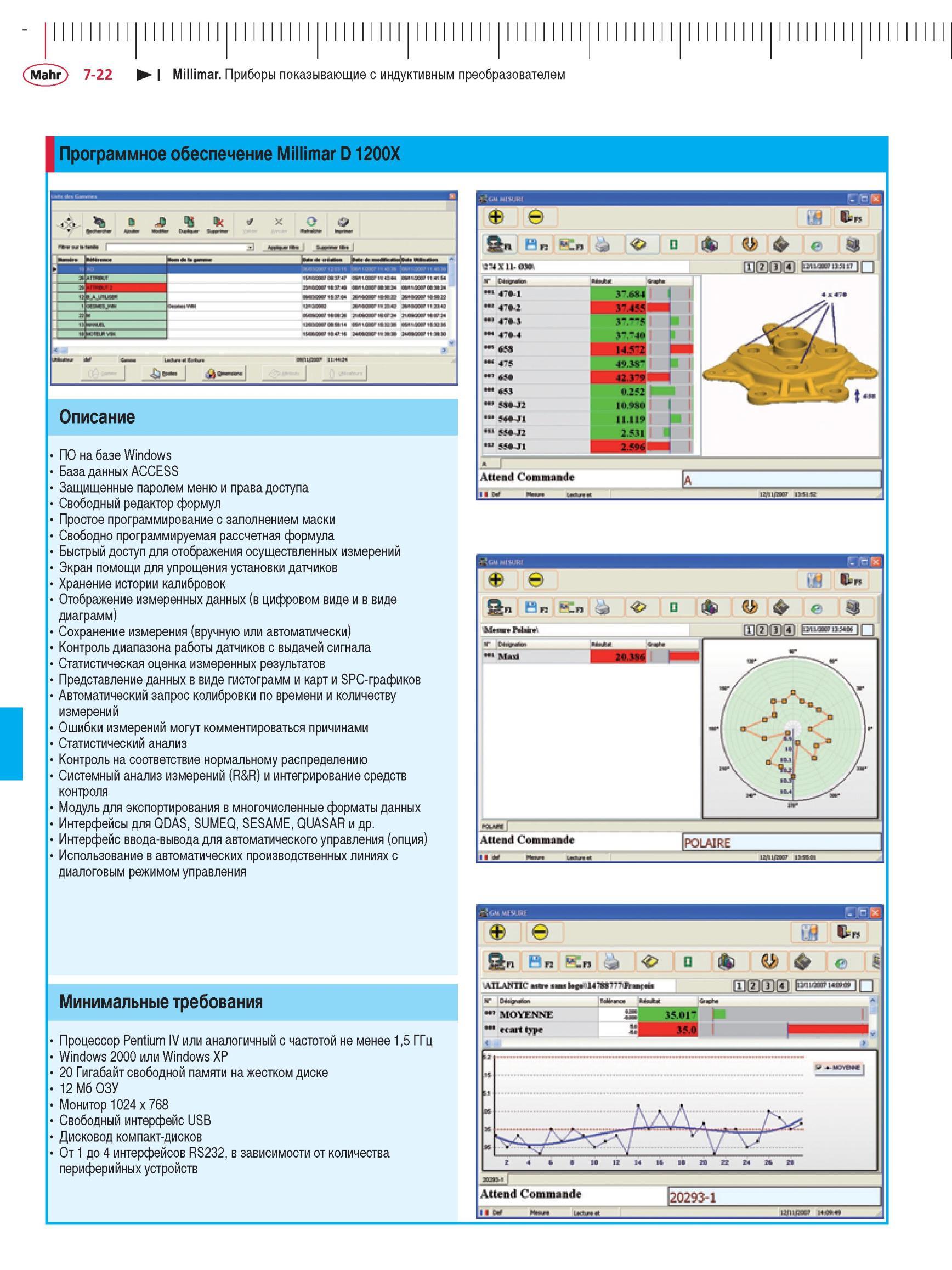The image size is (952, 1270).
Task: Click the Supprimer filtre button
Action: (x=332, y=247)
